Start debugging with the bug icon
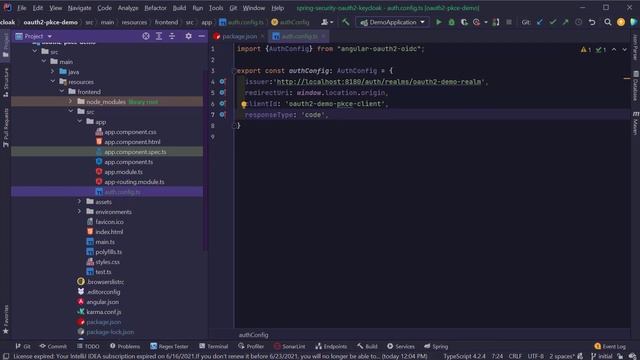This screenshot has height=360, width=640. click(x=451, y=22)
